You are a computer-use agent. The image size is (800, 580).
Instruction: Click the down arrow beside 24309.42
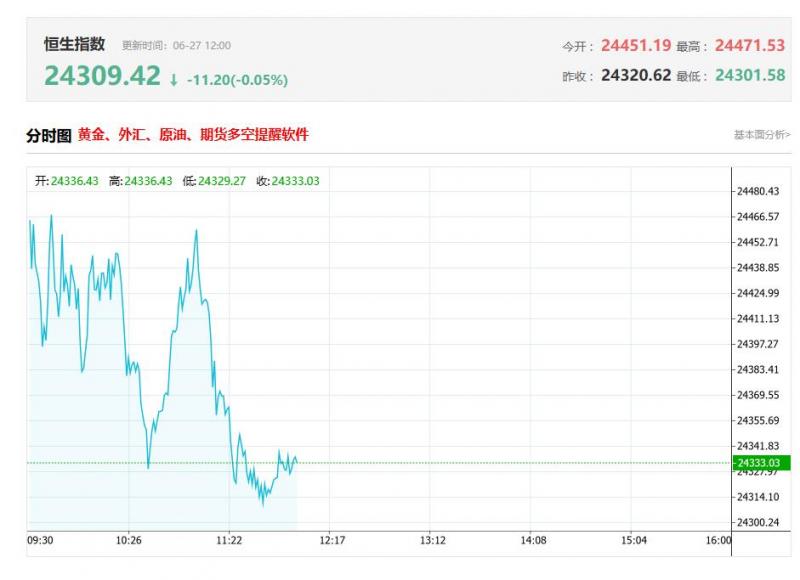pos(173,80)
